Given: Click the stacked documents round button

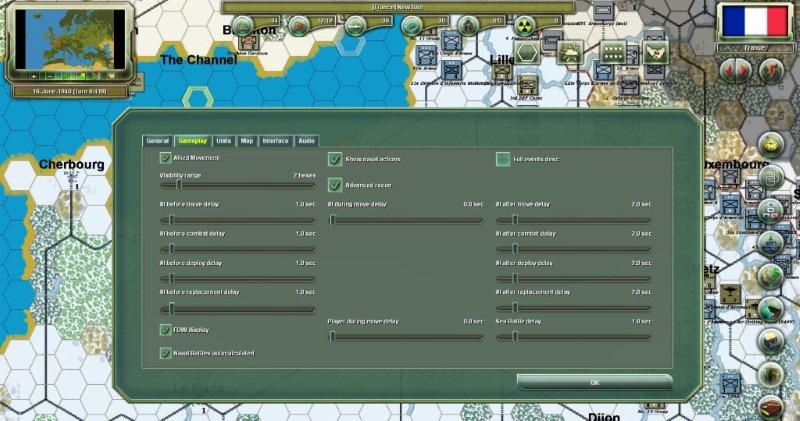Looking at the screenshot, I should tap(770, 177).
